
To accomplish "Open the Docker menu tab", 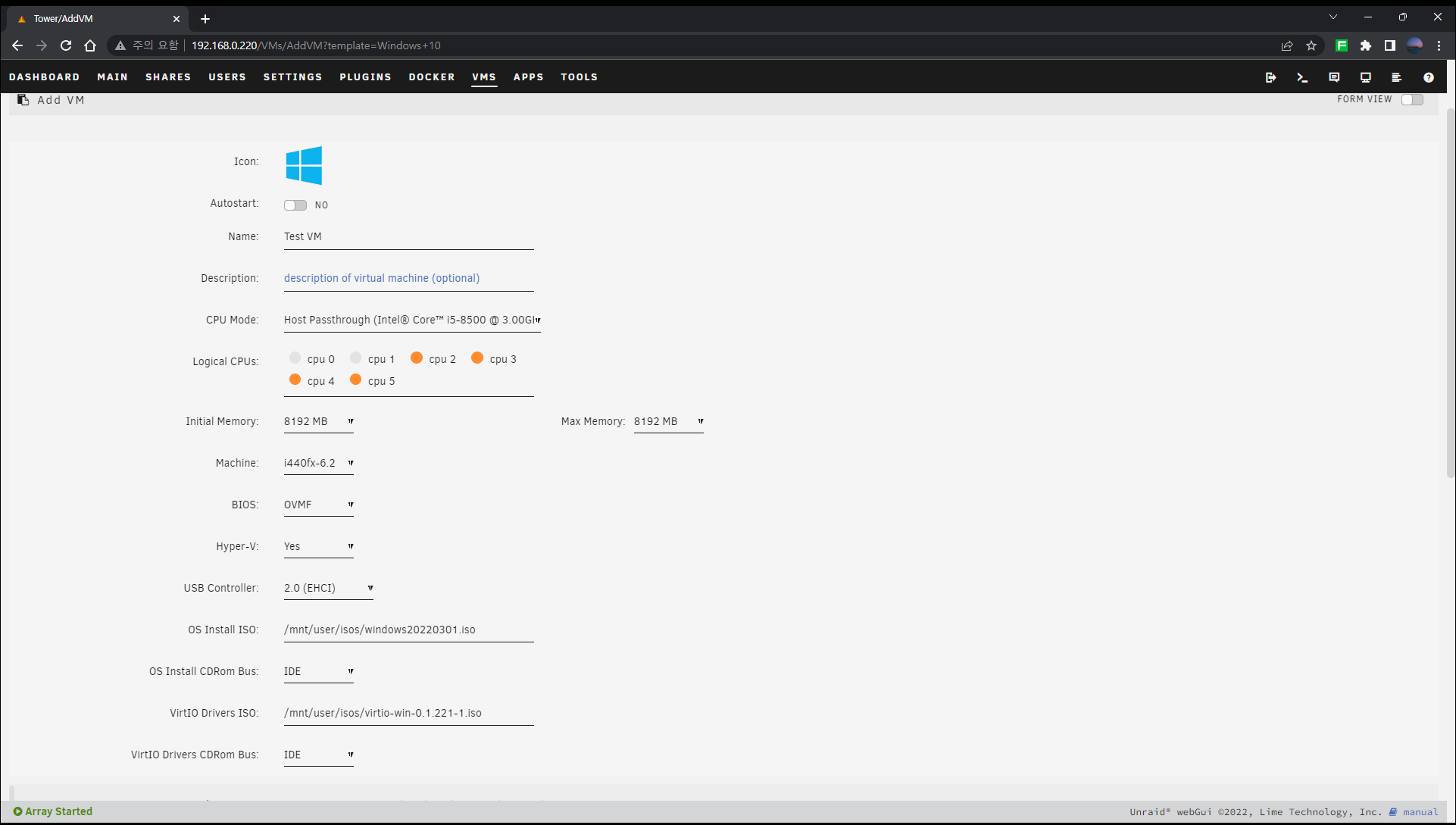I will tap(432, 77).
